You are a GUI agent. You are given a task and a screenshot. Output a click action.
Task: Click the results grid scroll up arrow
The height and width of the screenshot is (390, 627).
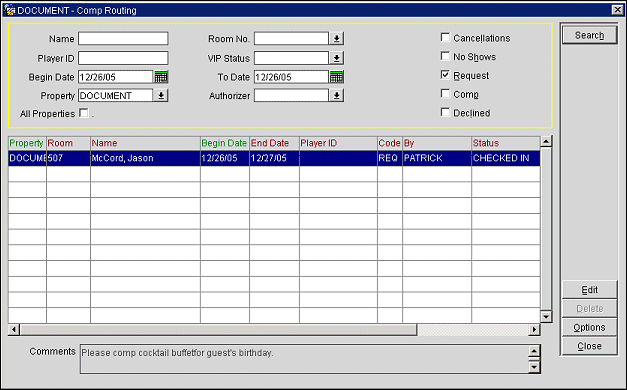(x=546, y=141)
